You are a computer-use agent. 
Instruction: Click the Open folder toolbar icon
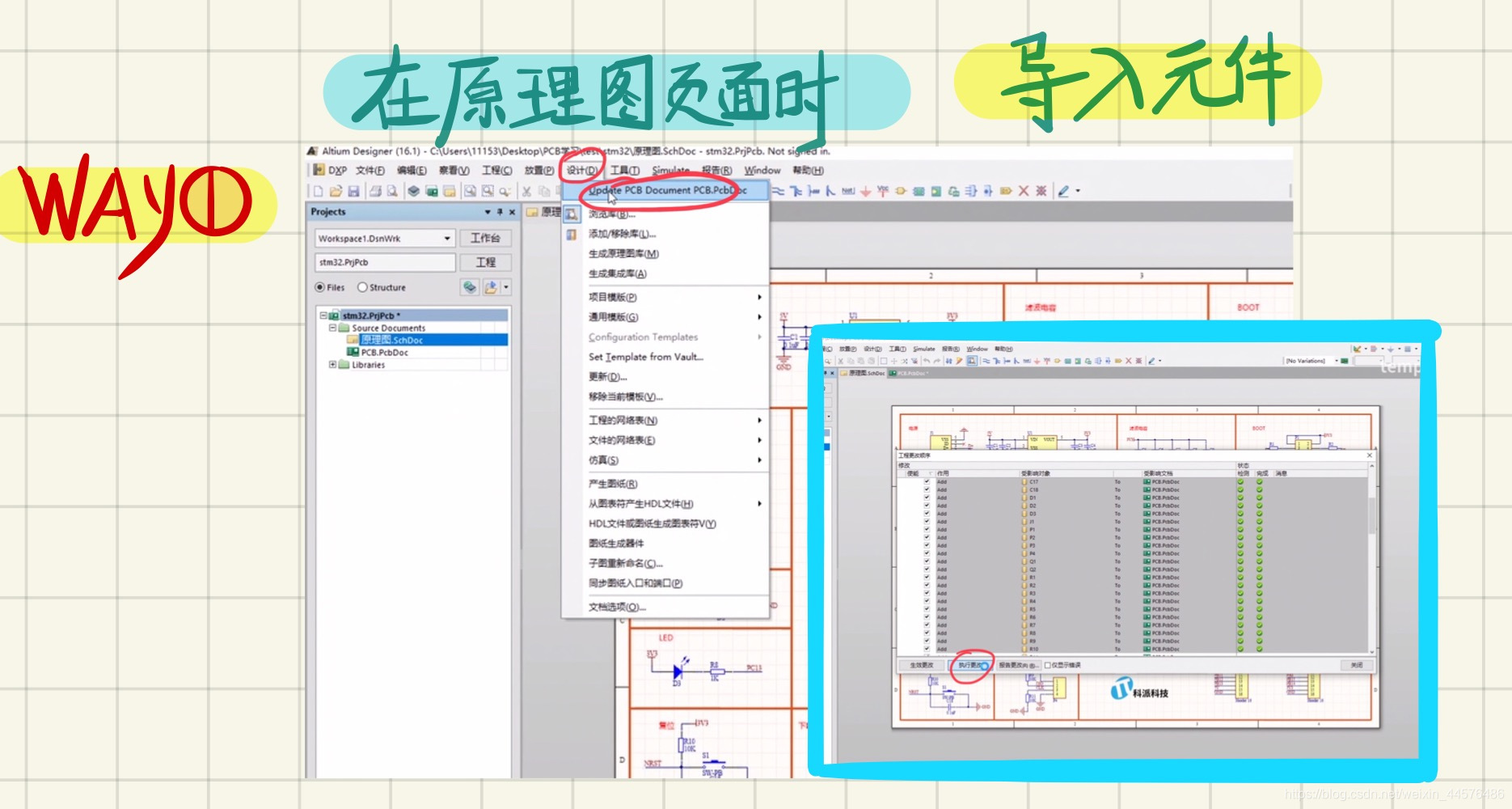click(x=336, y=191)
